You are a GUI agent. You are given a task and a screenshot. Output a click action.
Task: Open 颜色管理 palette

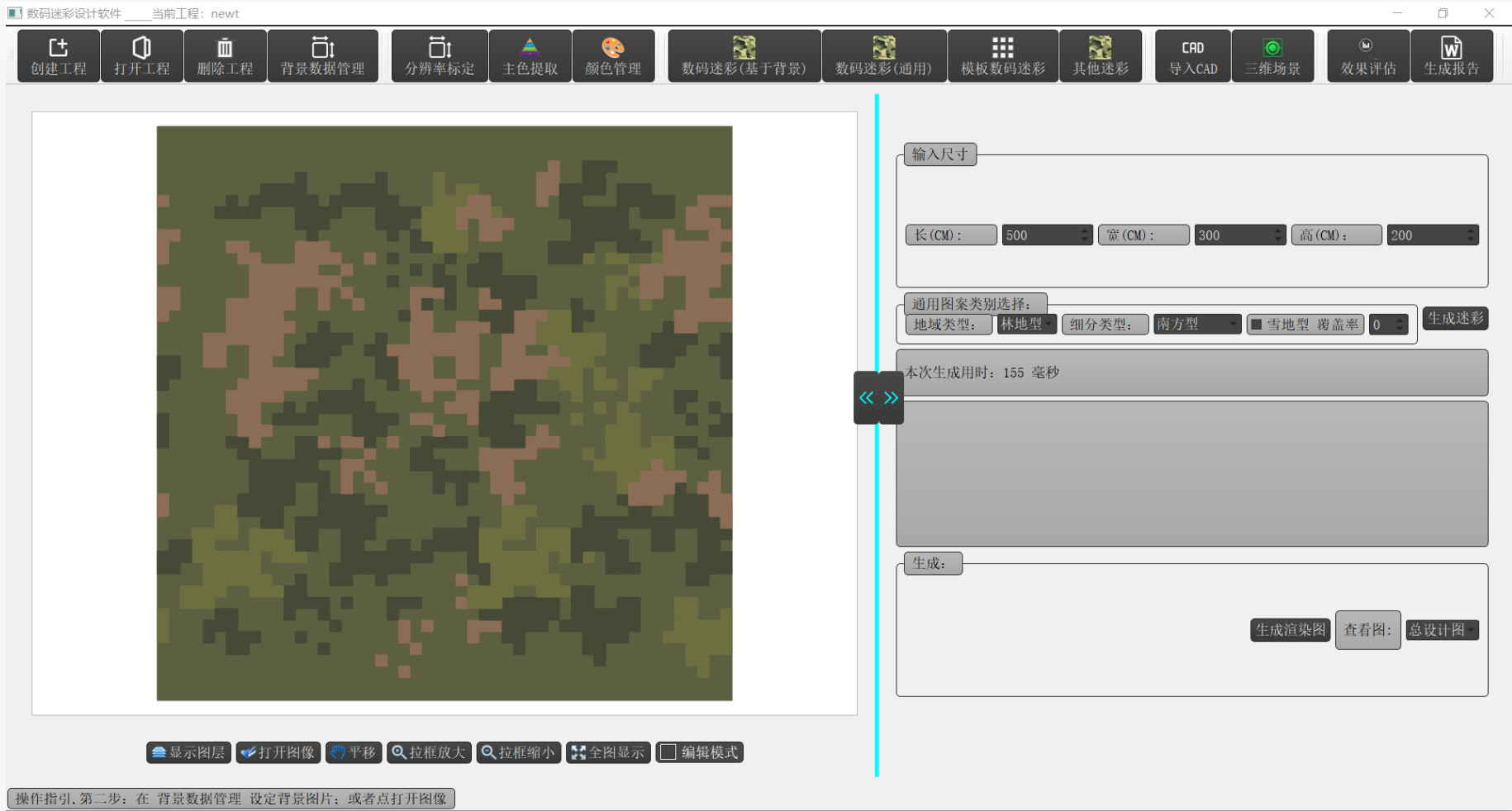613,55
